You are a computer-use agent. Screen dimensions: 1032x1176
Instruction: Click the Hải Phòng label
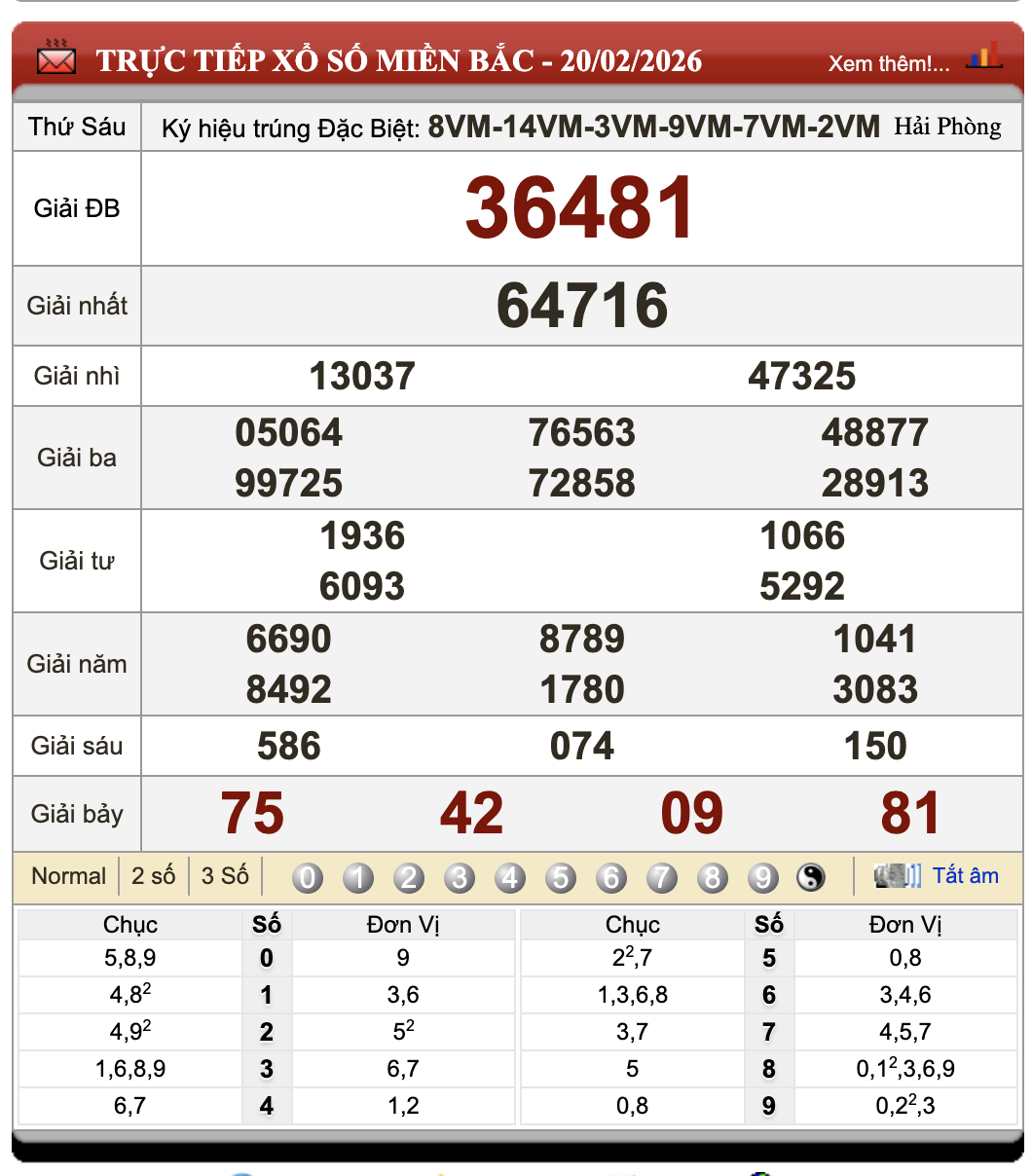(946, 127)
